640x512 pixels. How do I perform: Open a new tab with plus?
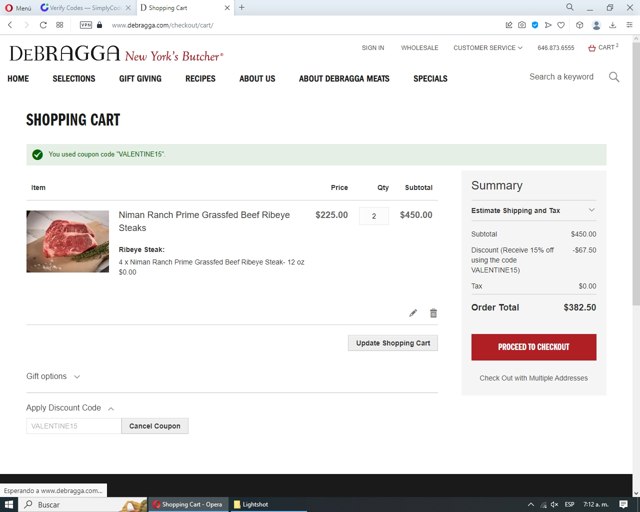coord(242,7)
